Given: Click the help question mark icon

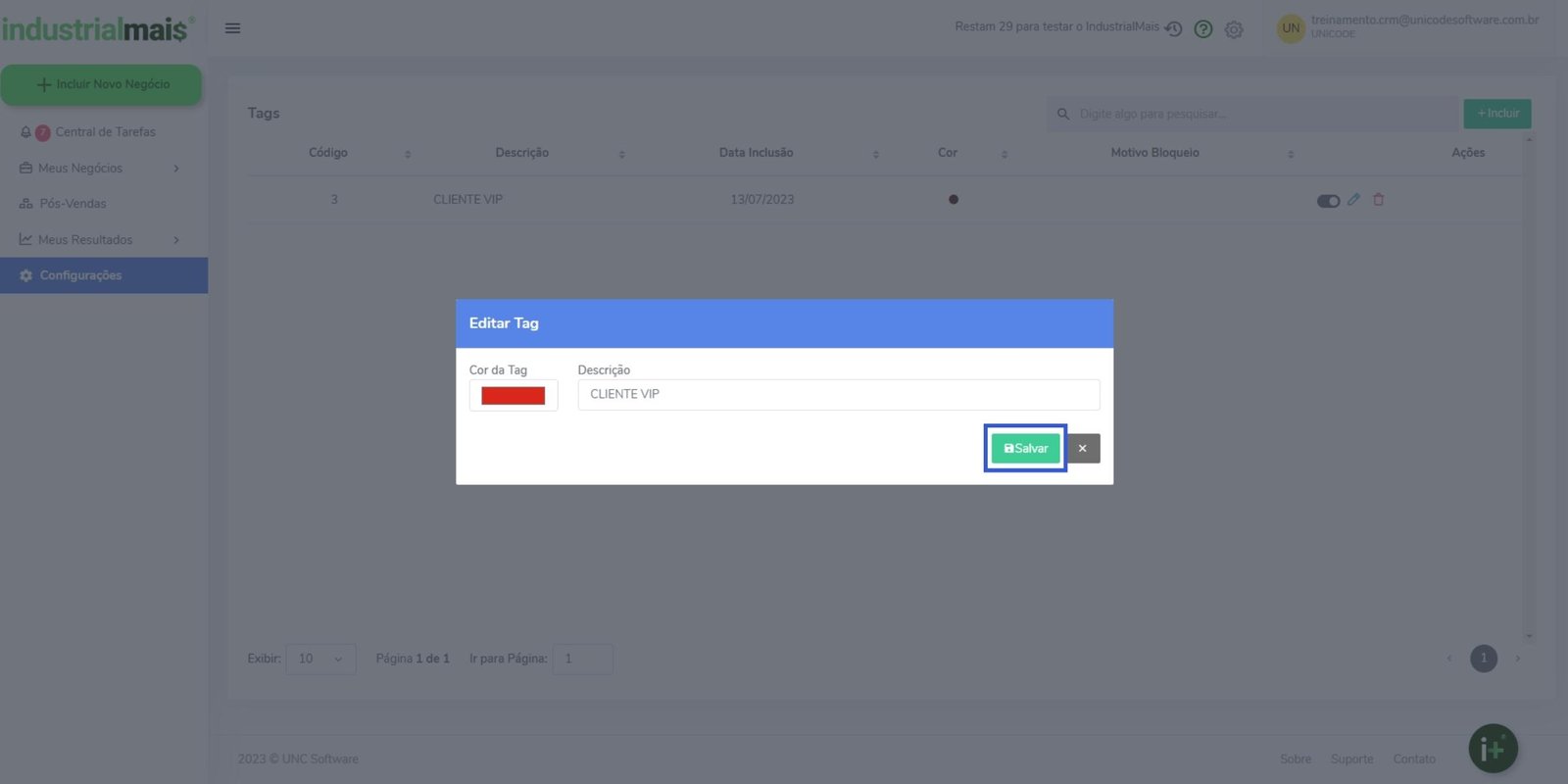Looking at the screenshot, I should (1203, 29).
